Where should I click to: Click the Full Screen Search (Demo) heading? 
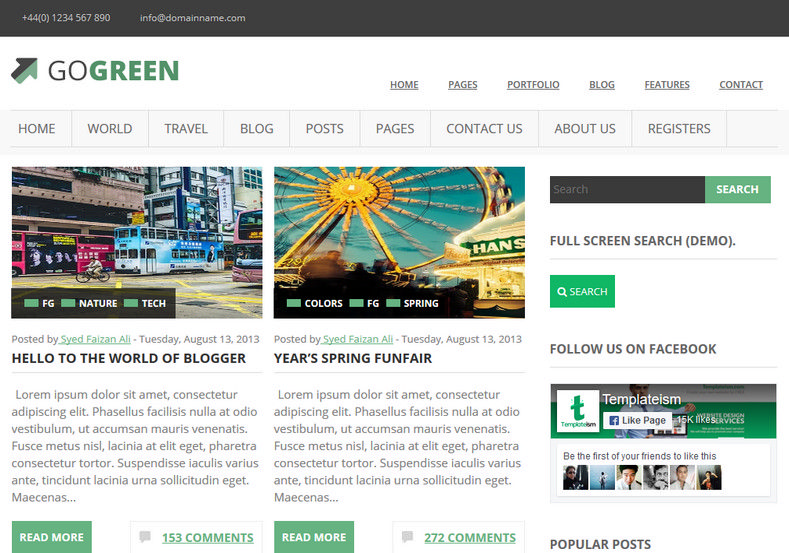tap(643, 241)
